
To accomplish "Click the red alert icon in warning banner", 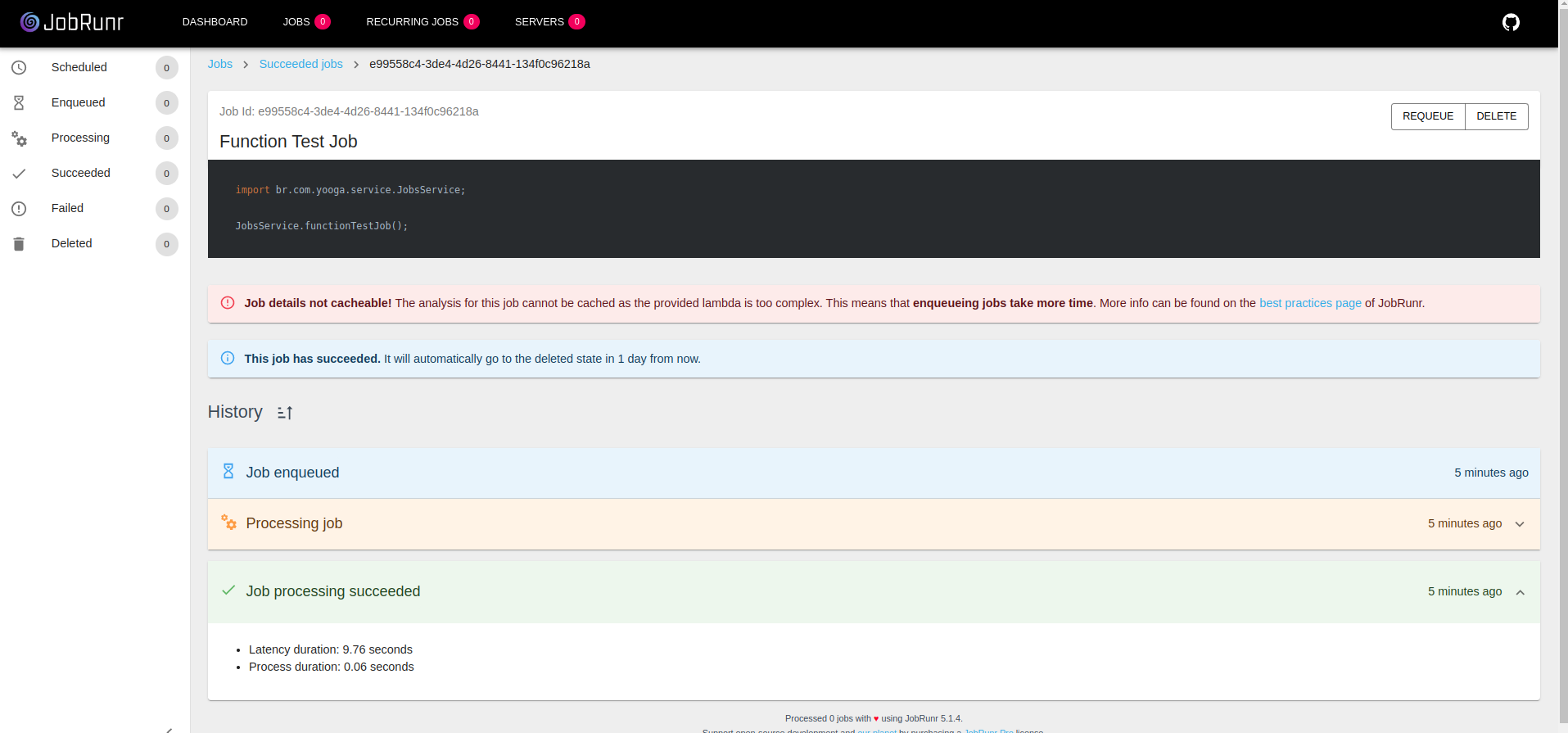I will (228, 302).
